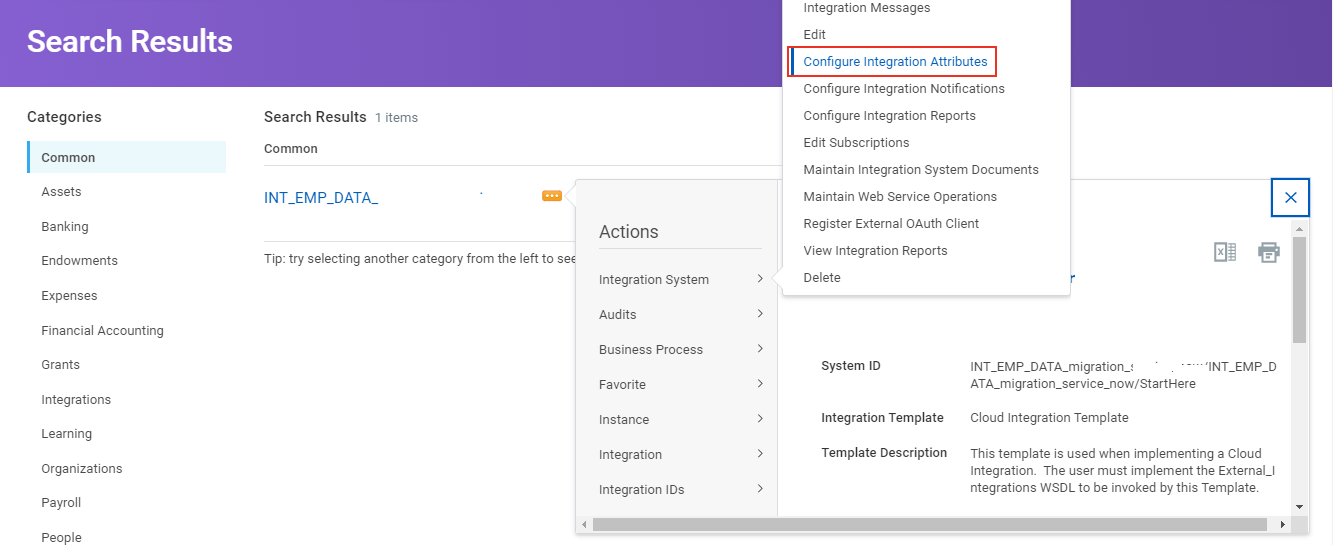Select the Grants category
Viewport: 1333px width, 545px height.
pos(60,365)
